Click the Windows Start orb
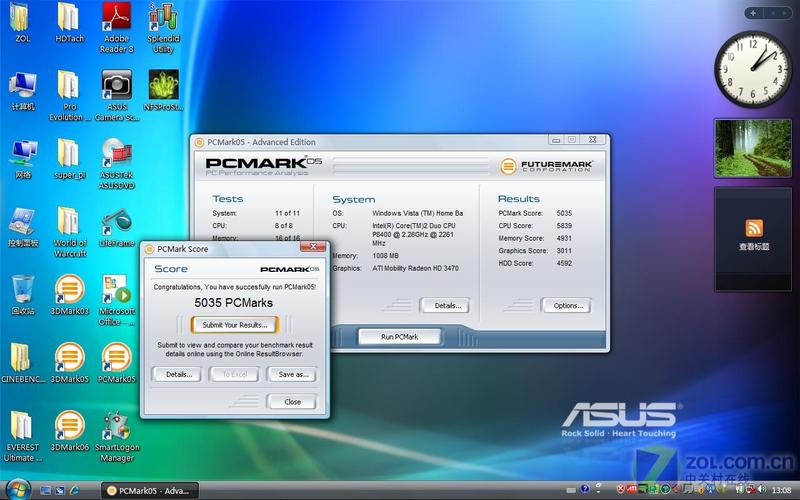Viewport: 800px width, 500px height. coord(19,489)
